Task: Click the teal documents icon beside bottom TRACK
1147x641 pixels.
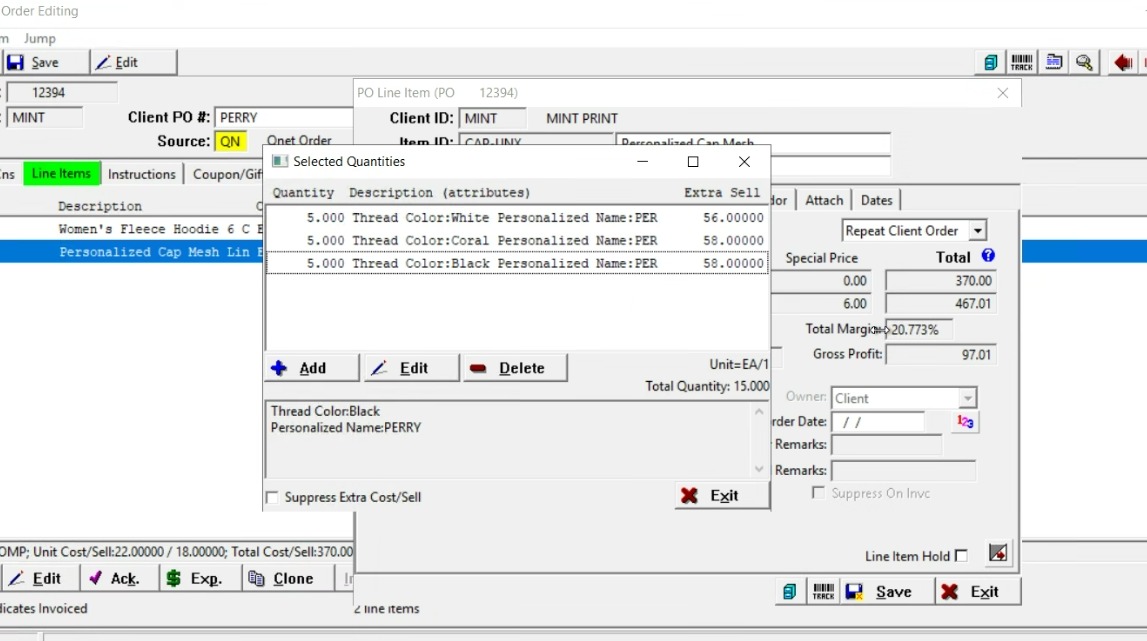Action: pos(789,591)
